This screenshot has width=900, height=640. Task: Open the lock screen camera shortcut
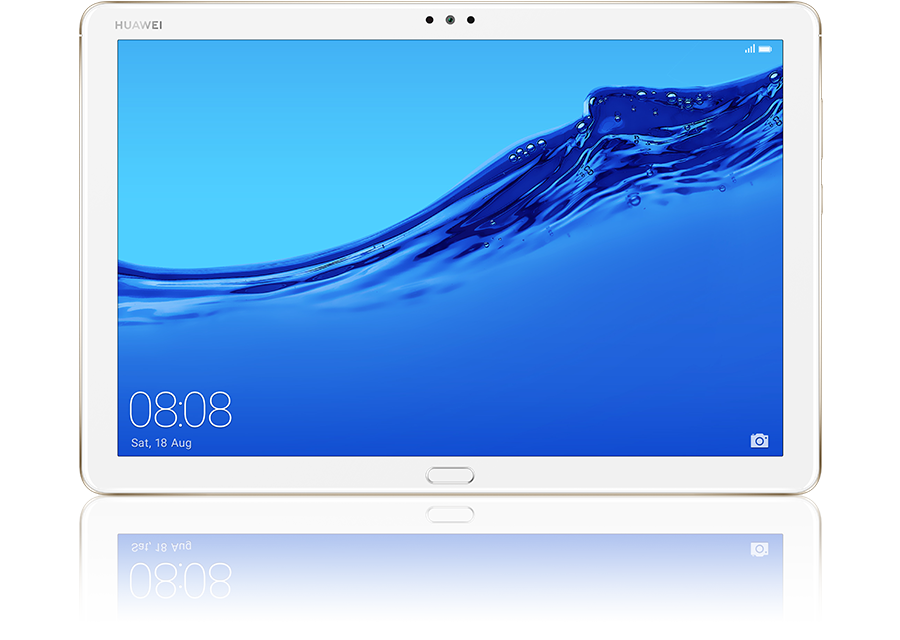point(759,440)
